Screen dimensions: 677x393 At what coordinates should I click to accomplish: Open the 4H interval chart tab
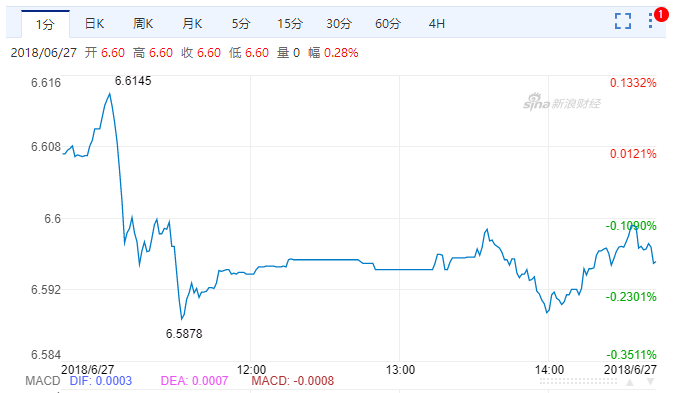pos(437,23)
